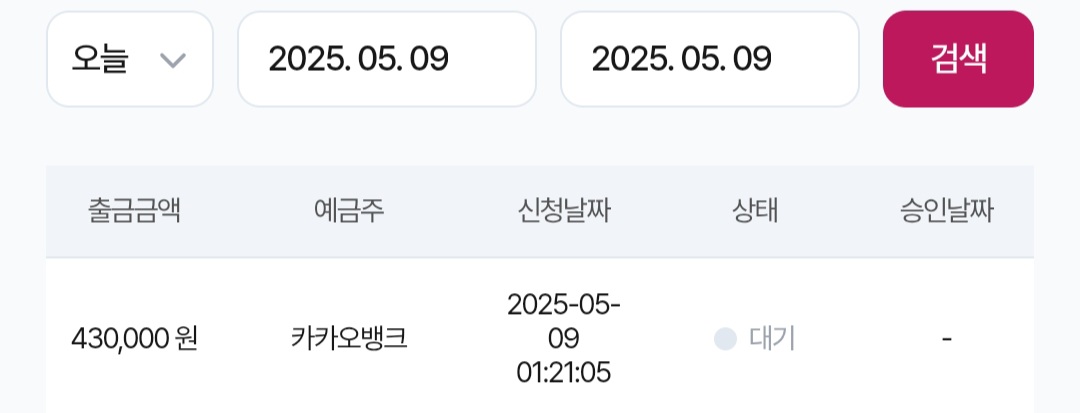Screen dimensions: 1080x413
Task: Click the end date field beside 검색
Action: click(709, 60)
